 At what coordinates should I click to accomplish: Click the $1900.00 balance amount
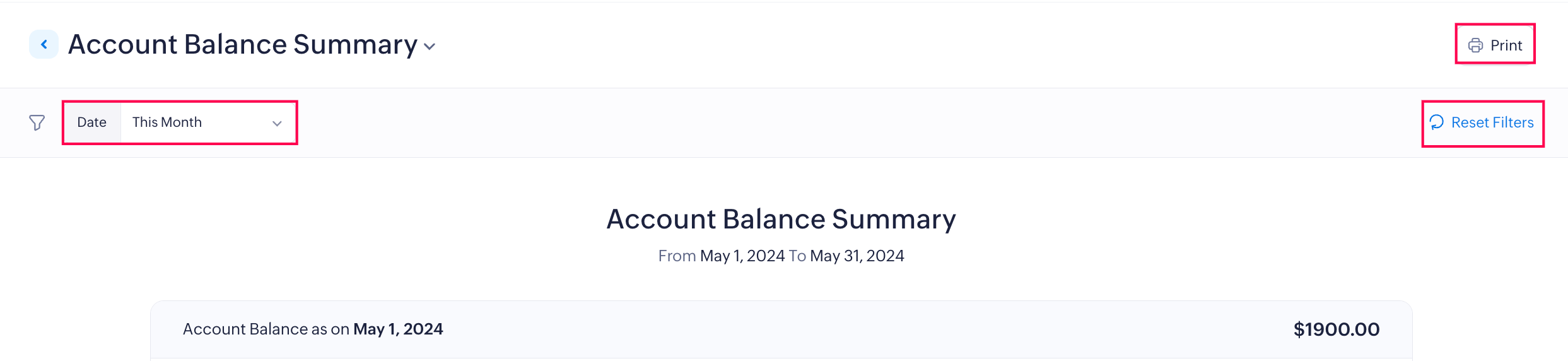1336,329
